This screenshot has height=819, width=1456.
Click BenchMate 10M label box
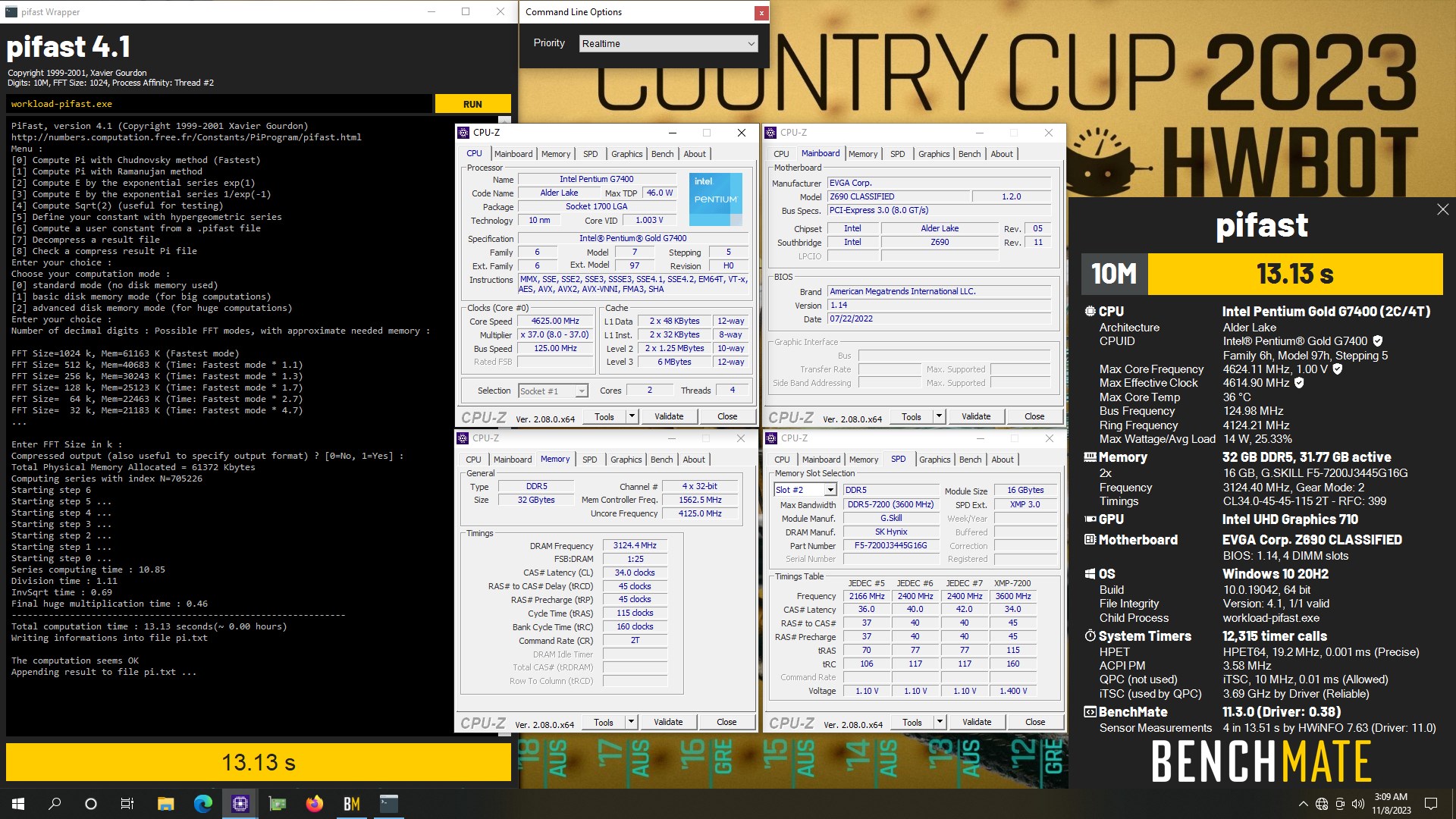[x=1114, y=274]
